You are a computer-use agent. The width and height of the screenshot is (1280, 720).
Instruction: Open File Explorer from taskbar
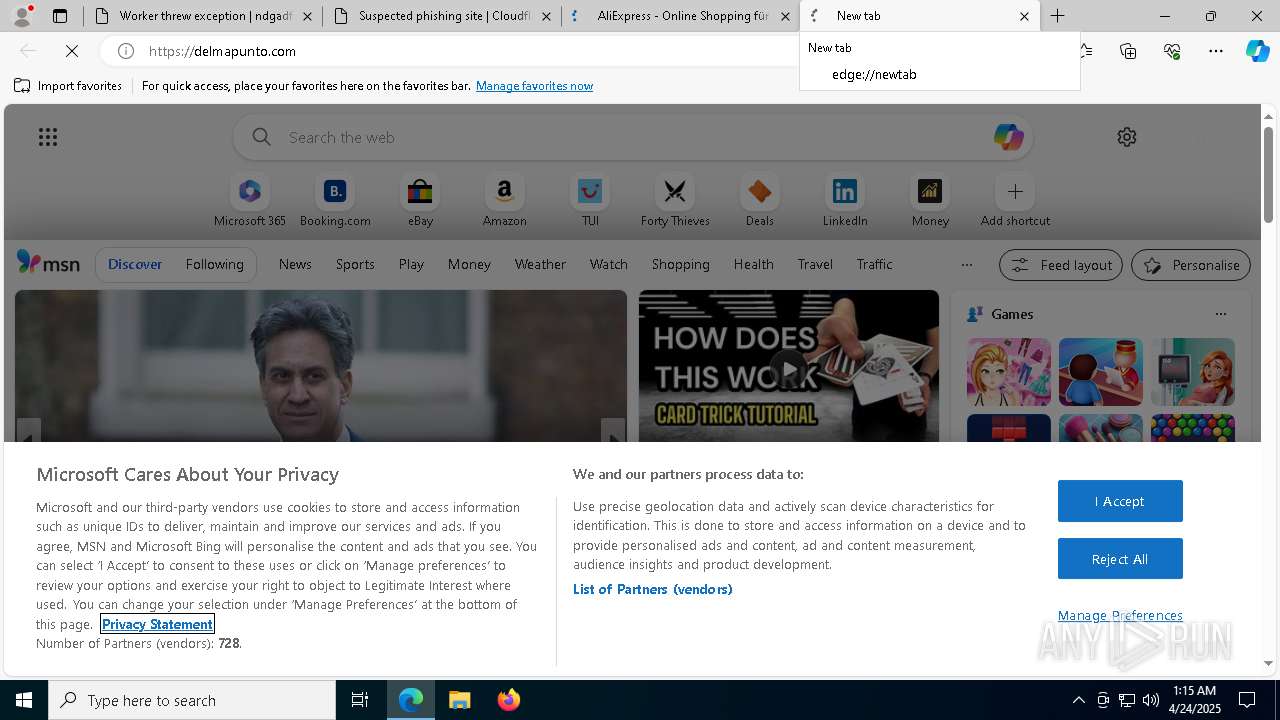point(460,700)
